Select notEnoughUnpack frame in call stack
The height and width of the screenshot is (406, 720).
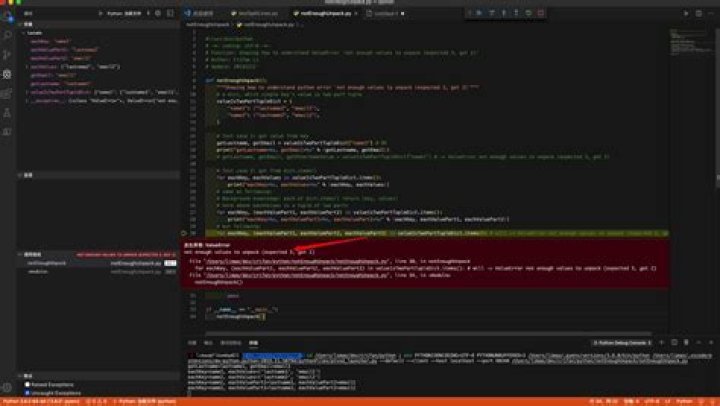(98, 263)
